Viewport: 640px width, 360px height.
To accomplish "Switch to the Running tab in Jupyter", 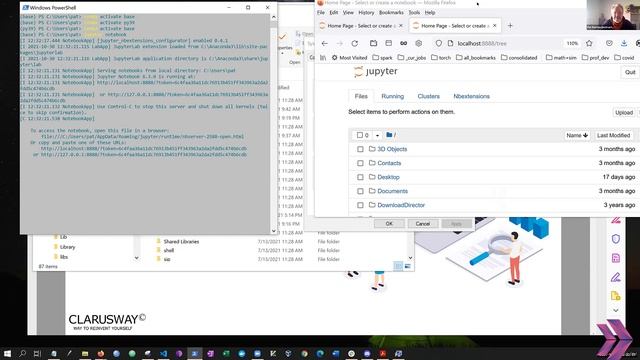I will [393, 96].
